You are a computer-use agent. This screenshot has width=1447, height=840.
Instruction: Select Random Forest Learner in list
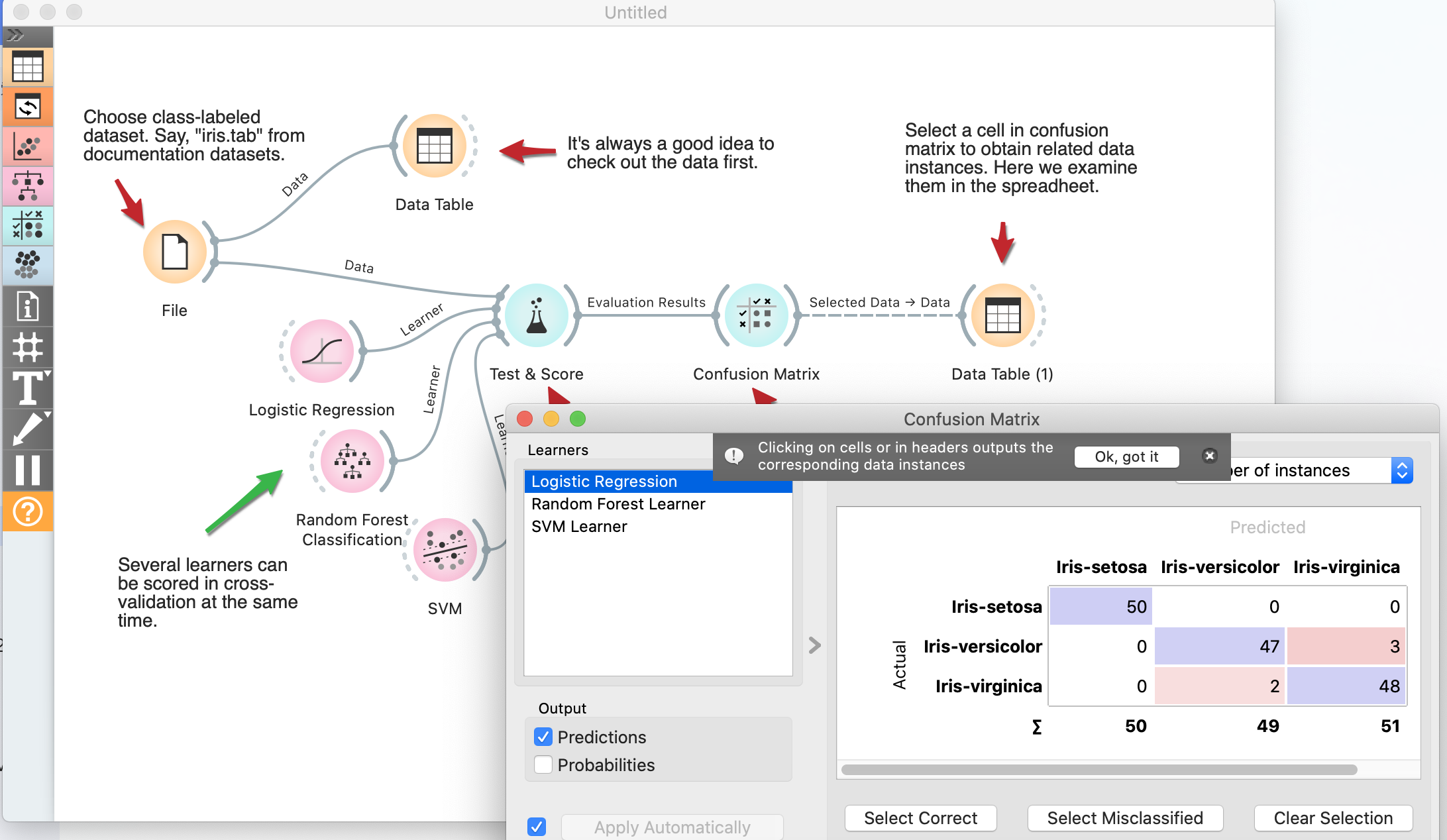(x=618, y=504)
